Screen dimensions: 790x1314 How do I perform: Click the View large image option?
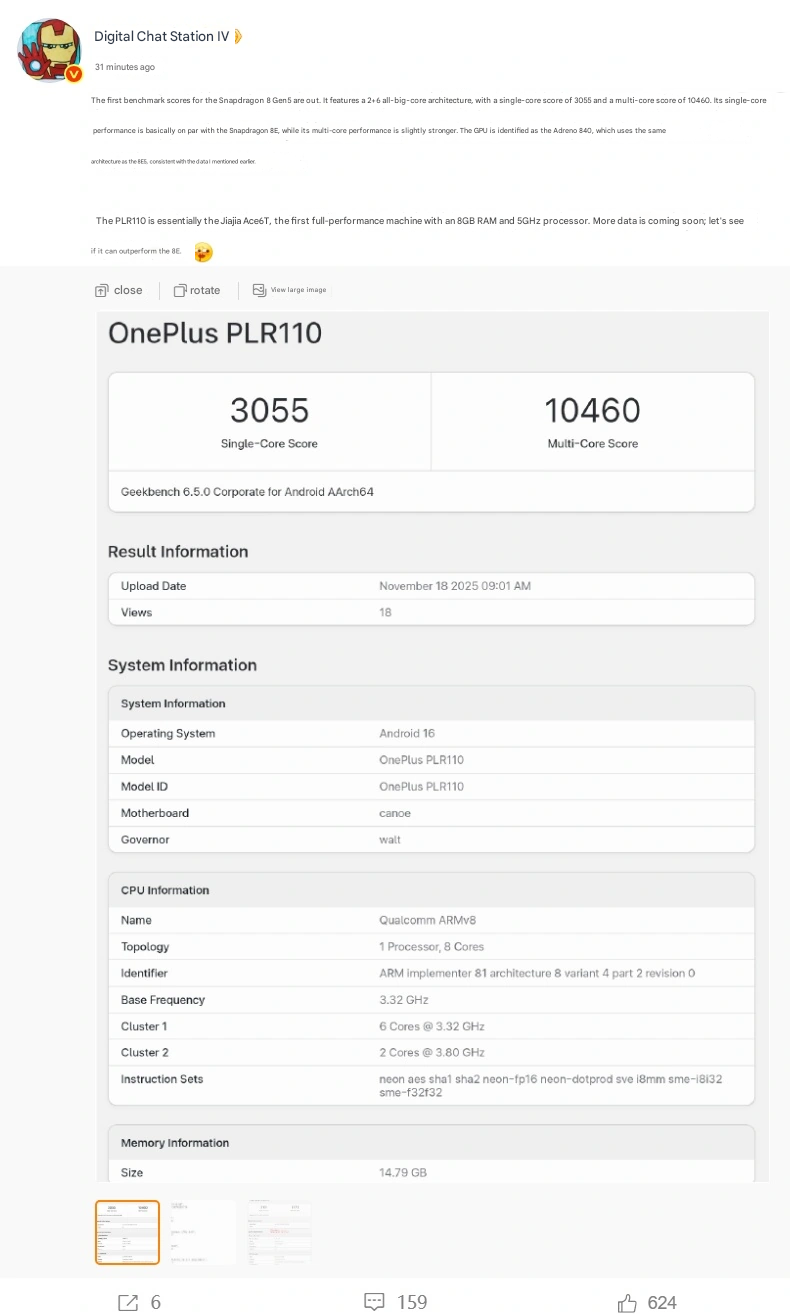[x=290, y=290]
